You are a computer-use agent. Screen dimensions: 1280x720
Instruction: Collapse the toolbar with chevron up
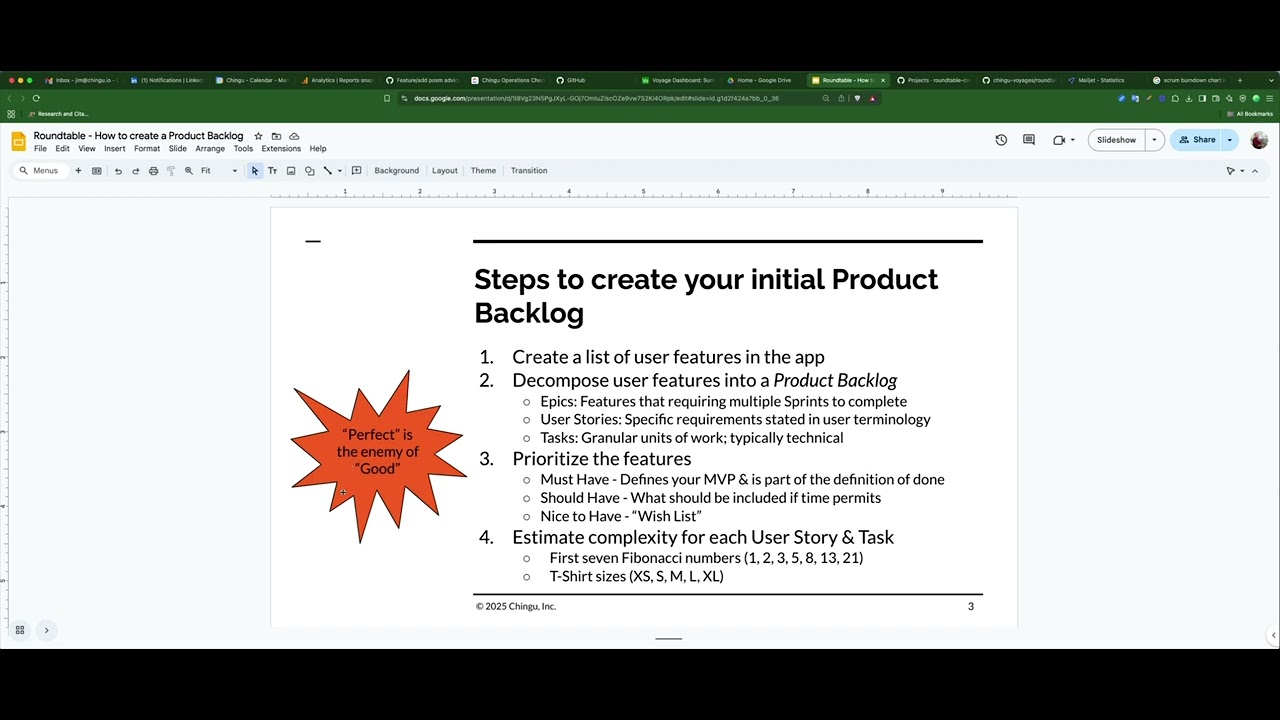click(x=1256, y=171)
